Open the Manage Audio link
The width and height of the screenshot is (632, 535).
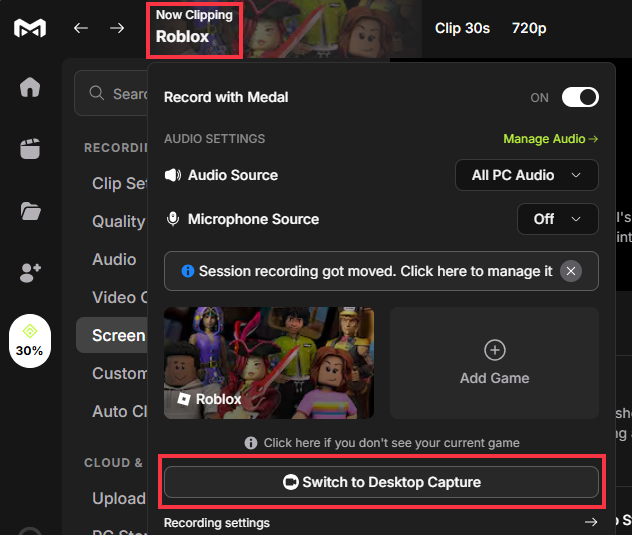(550, 139)
